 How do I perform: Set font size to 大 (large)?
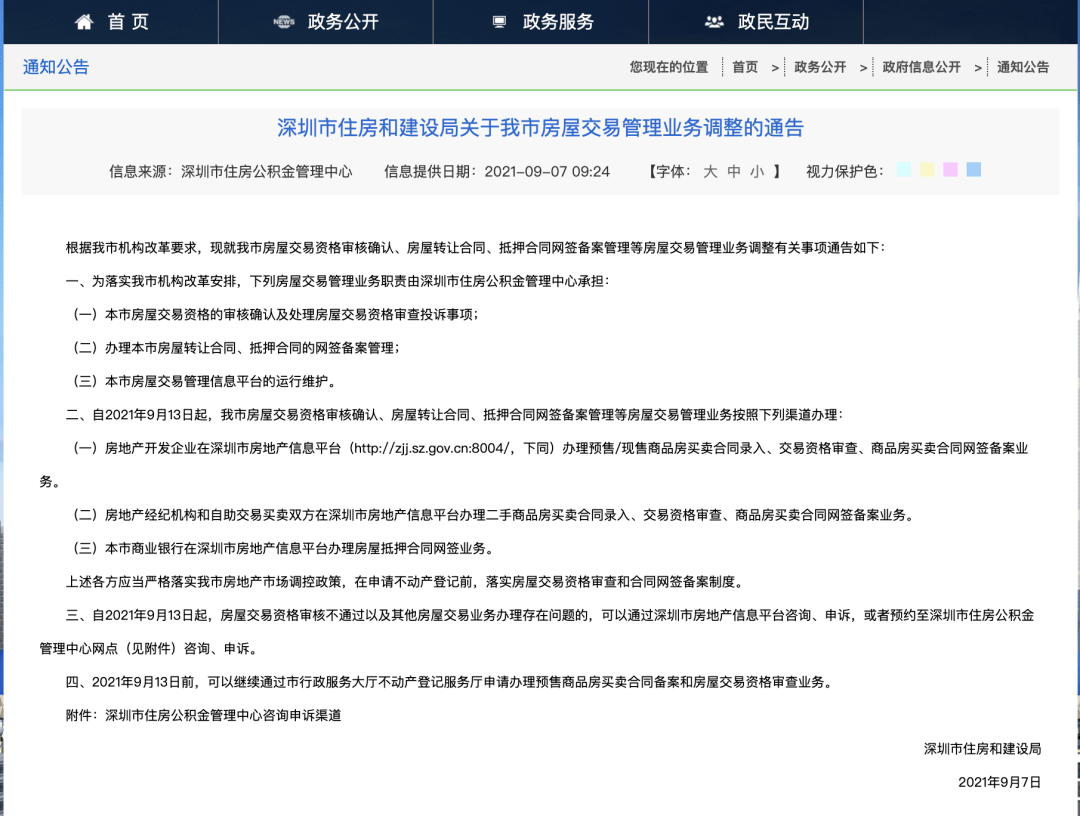(x=710, y=171)
